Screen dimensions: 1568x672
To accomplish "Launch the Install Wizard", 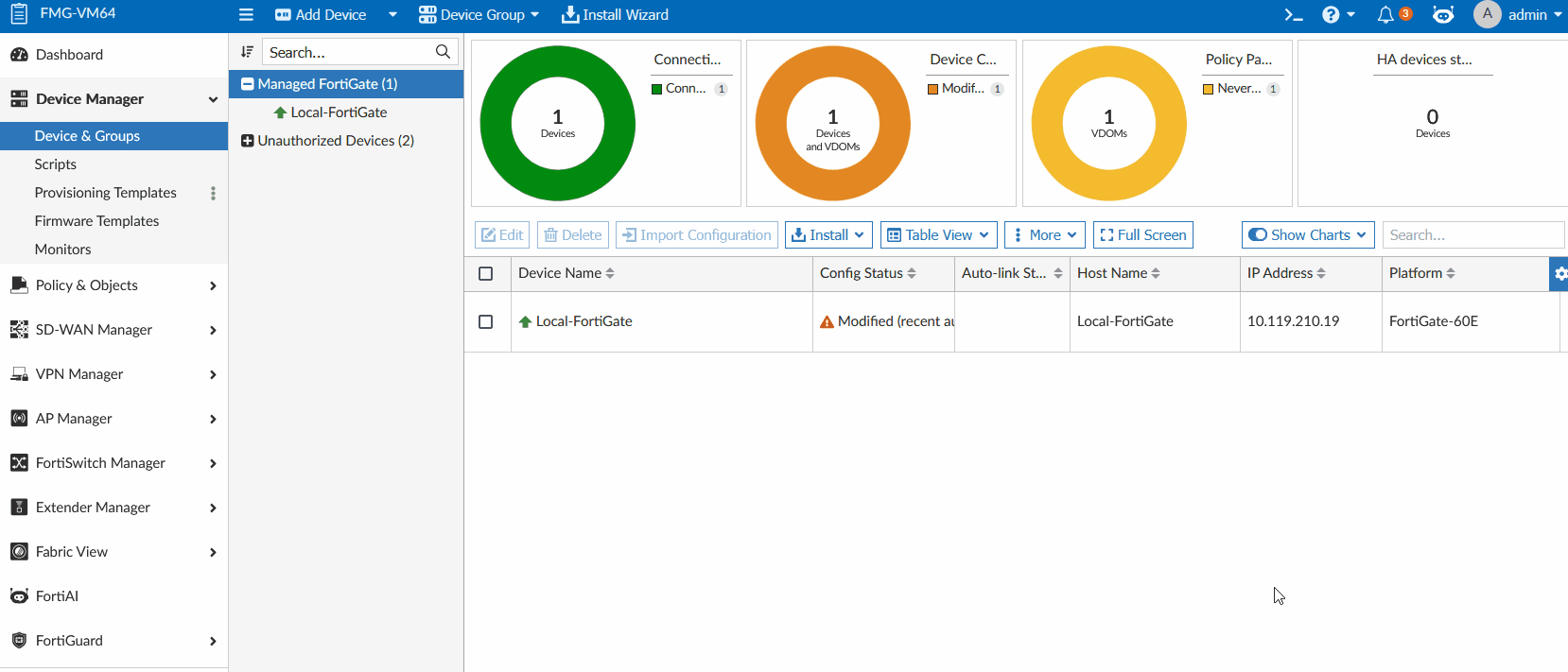I will 615,15.
